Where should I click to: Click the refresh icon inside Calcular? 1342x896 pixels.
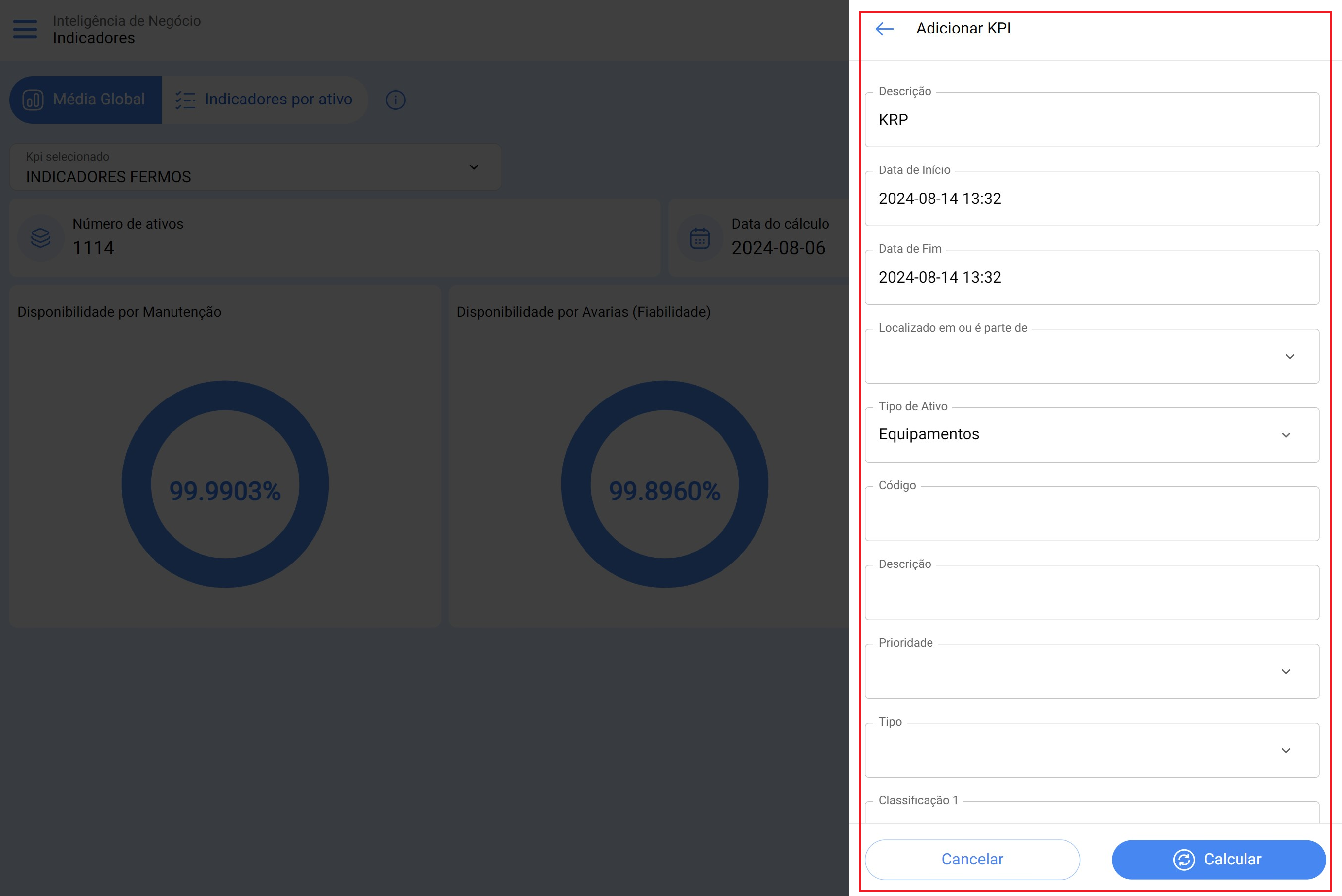(x=1184, y=860)
